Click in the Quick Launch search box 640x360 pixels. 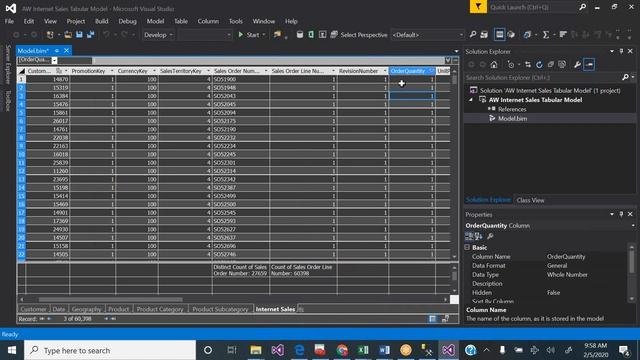tap(533, 7)
